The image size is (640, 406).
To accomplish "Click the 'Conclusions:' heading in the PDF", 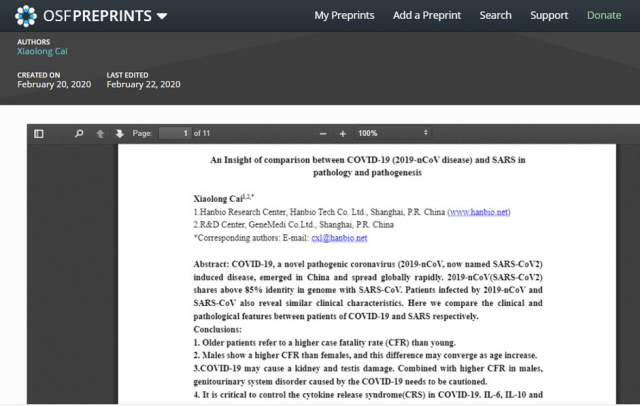I will (x=218, y=329).
